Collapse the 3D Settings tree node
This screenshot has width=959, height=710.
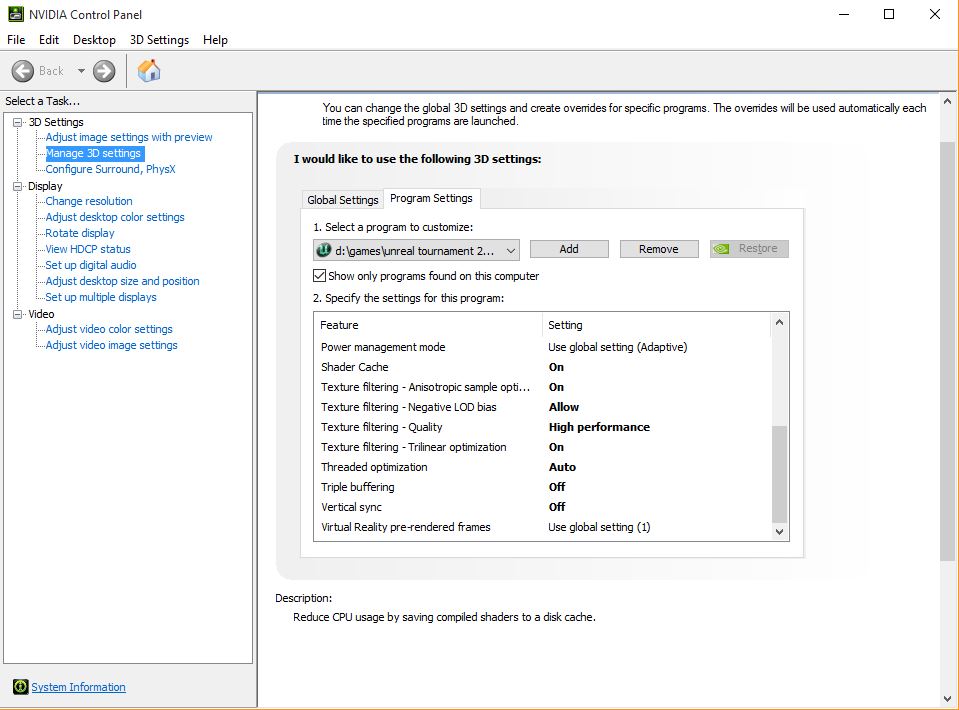pyautogui.click(x=17, y=122)
